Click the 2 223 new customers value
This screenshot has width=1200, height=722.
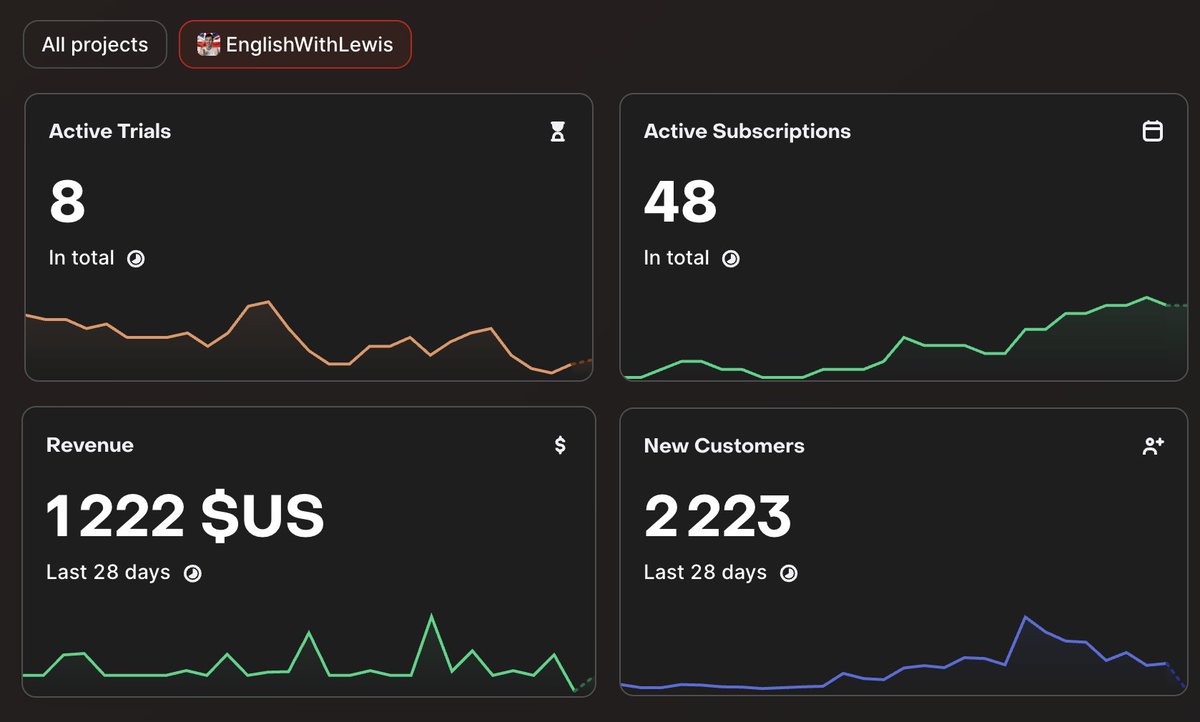click(718, 517)
